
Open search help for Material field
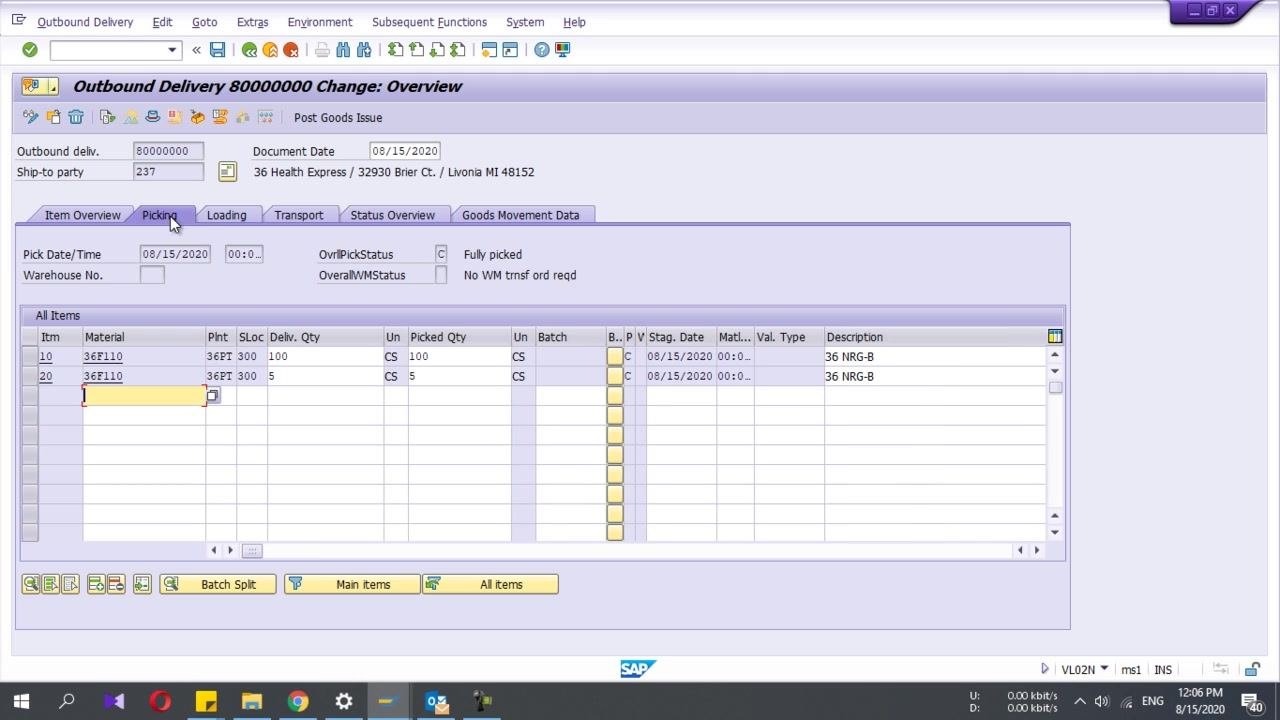tap(212, 396)
